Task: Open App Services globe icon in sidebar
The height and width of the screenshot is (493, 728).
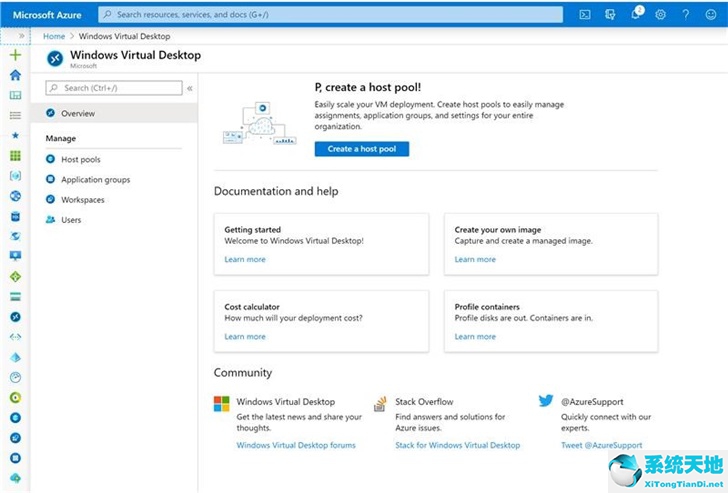Action: [15, 196]
